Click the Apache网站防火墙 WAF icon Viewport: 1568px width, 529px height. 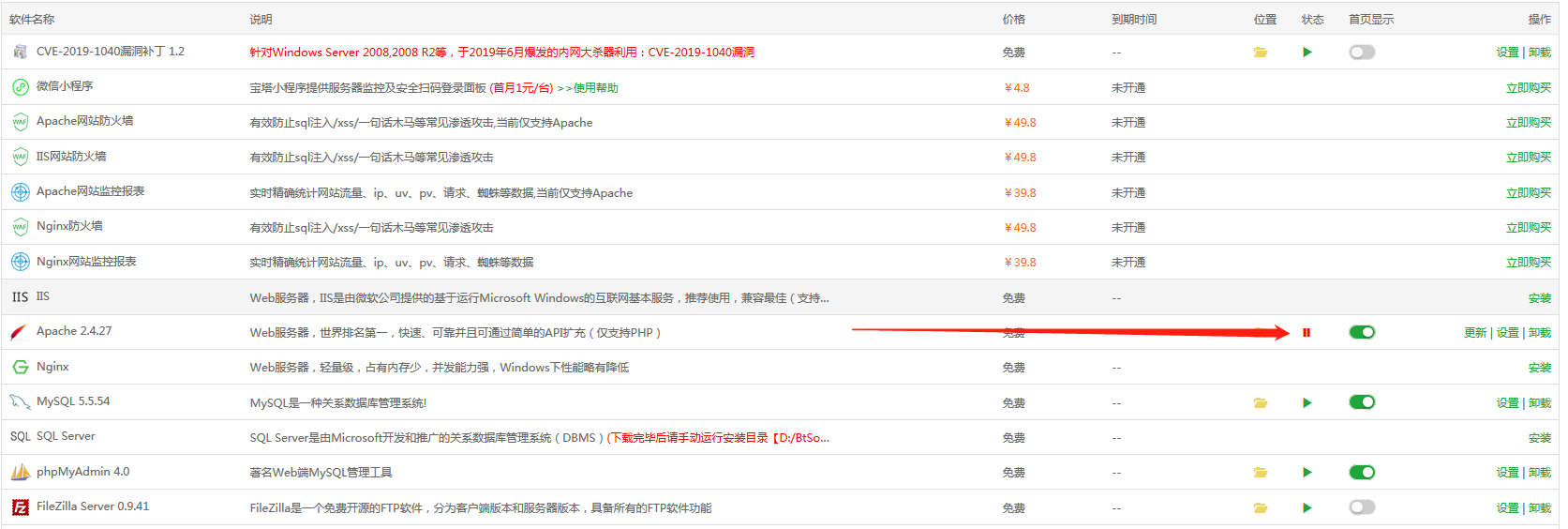[20, 122]
